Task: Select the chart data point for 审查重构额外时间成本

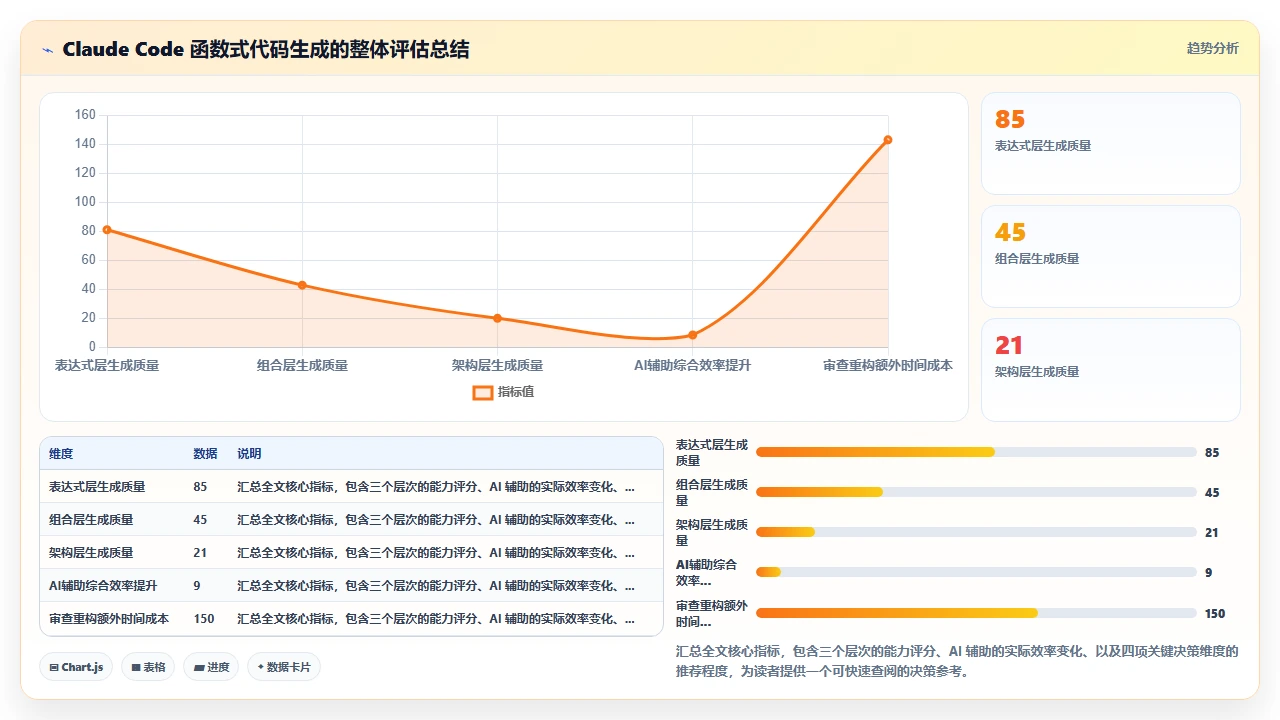Action: 888,140
